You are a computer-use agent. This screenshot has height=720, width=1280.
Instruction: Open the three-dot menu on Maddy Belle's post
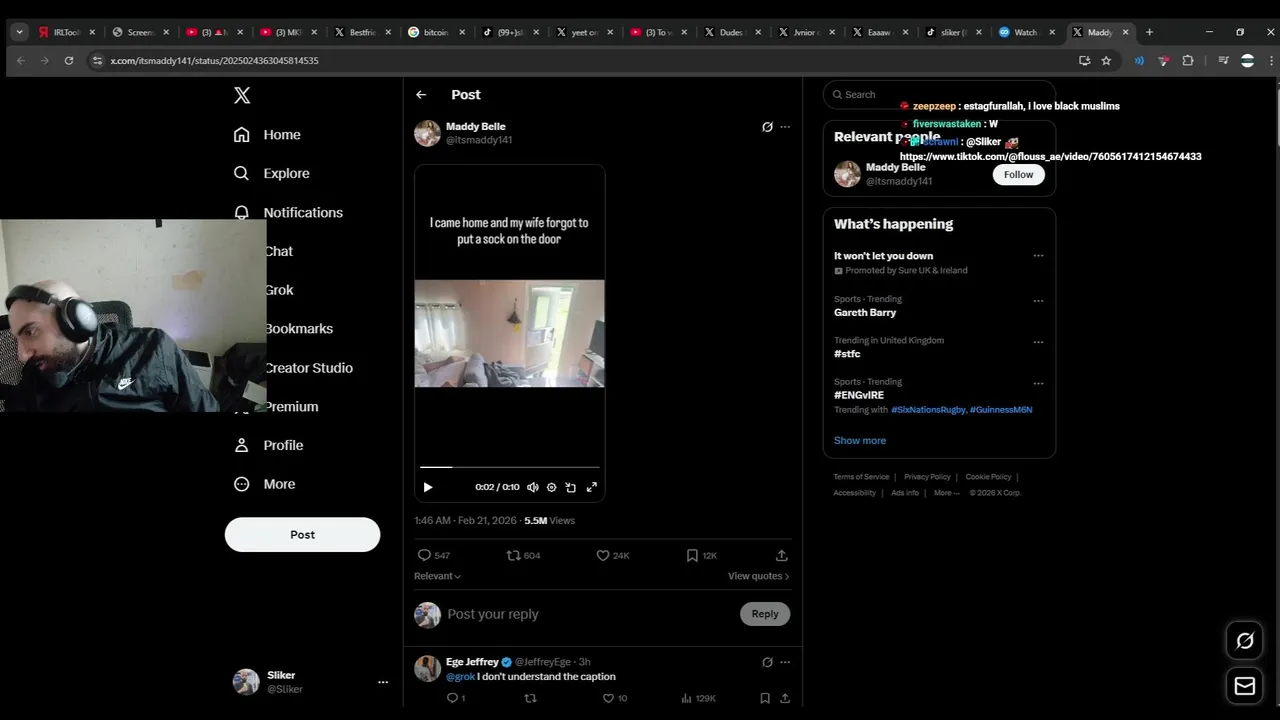point(785,127)
